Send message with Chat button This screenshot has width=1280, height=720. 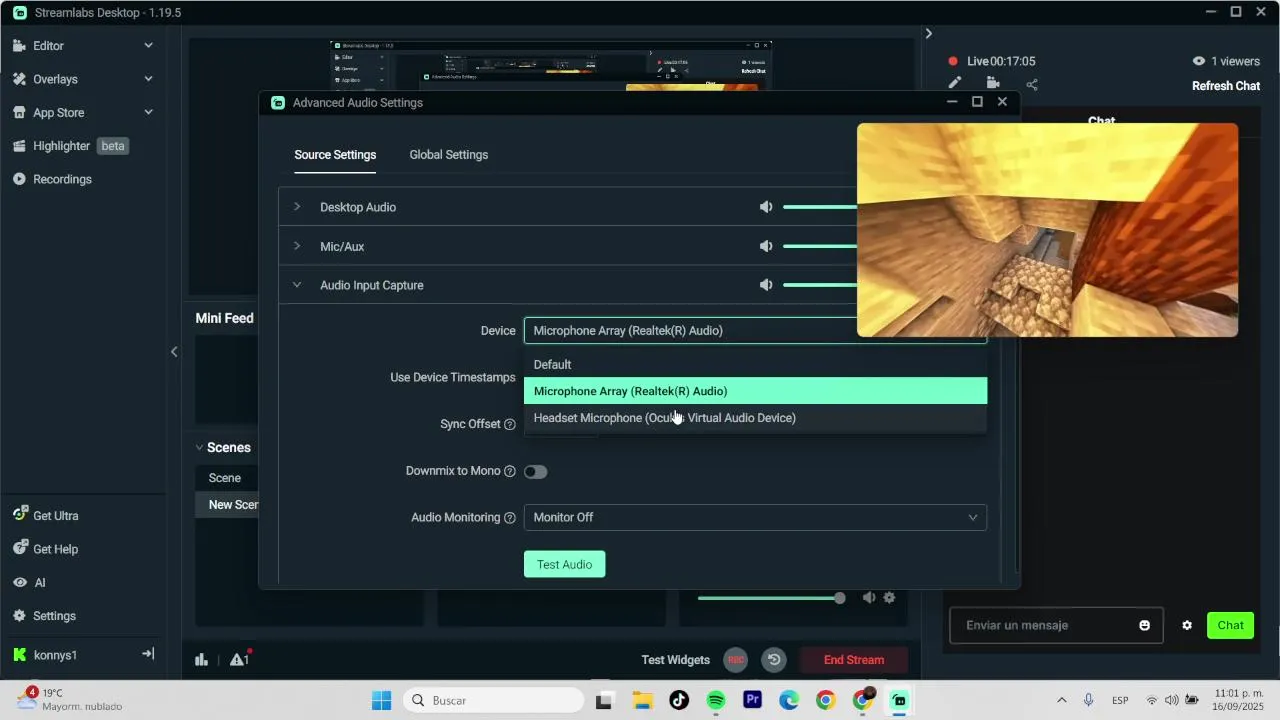pos(1230,625)
